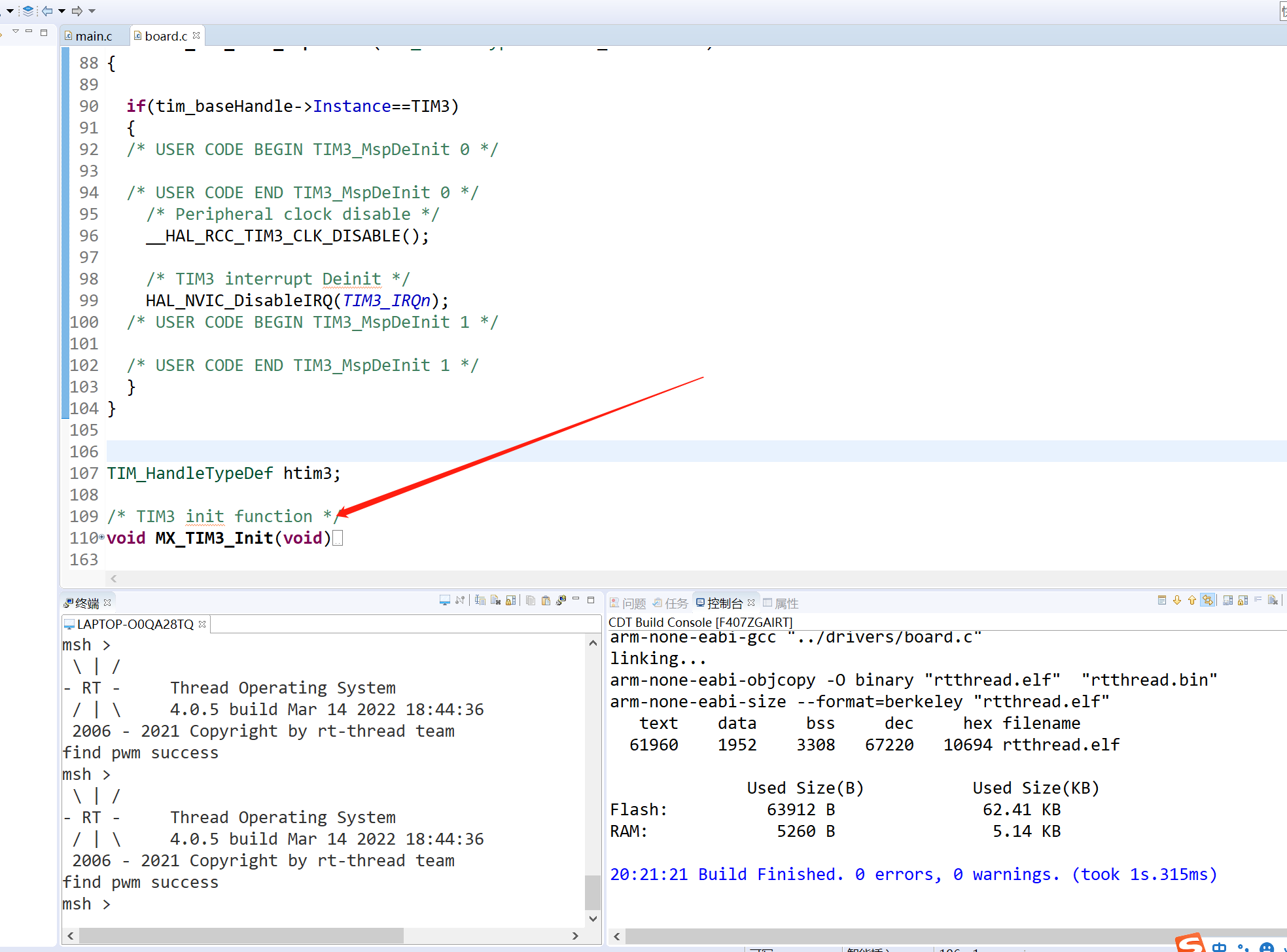The height and width of the screenshot is (952, 1287).
Task: Toggle terminal scroll lock icon
Action: pos(511,601)
